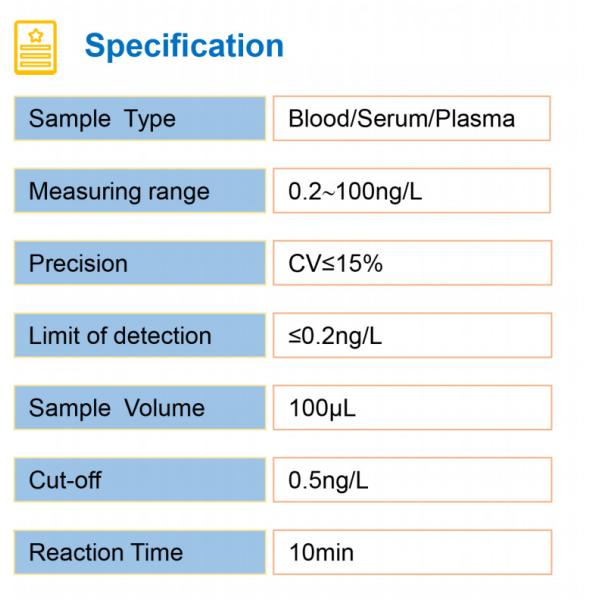Image resolution: width=600 pixels, height=600 pixels.
Task: Select the Cut-off label cell
Action: pyautogui.click(x=139, y=480)
